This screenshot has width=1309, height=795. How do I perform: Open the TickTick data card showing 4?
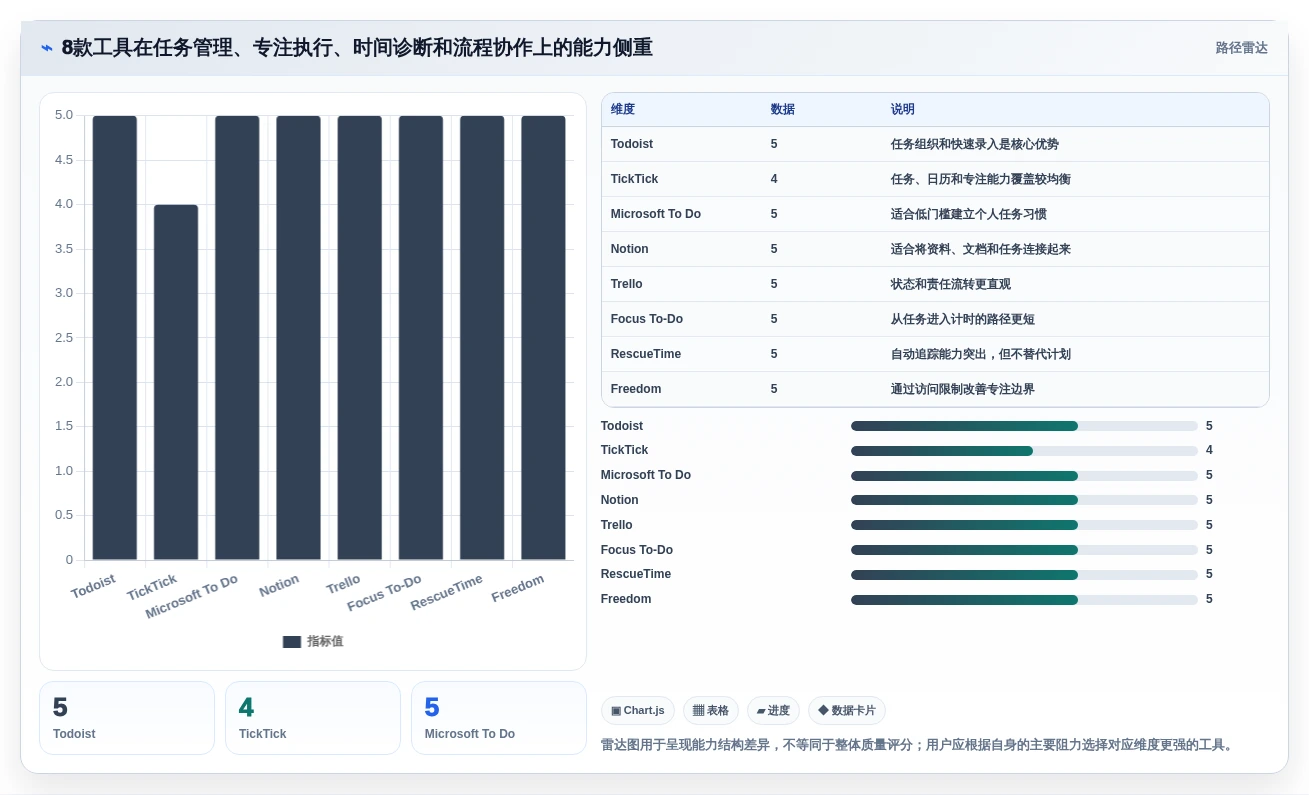[313, 718]
